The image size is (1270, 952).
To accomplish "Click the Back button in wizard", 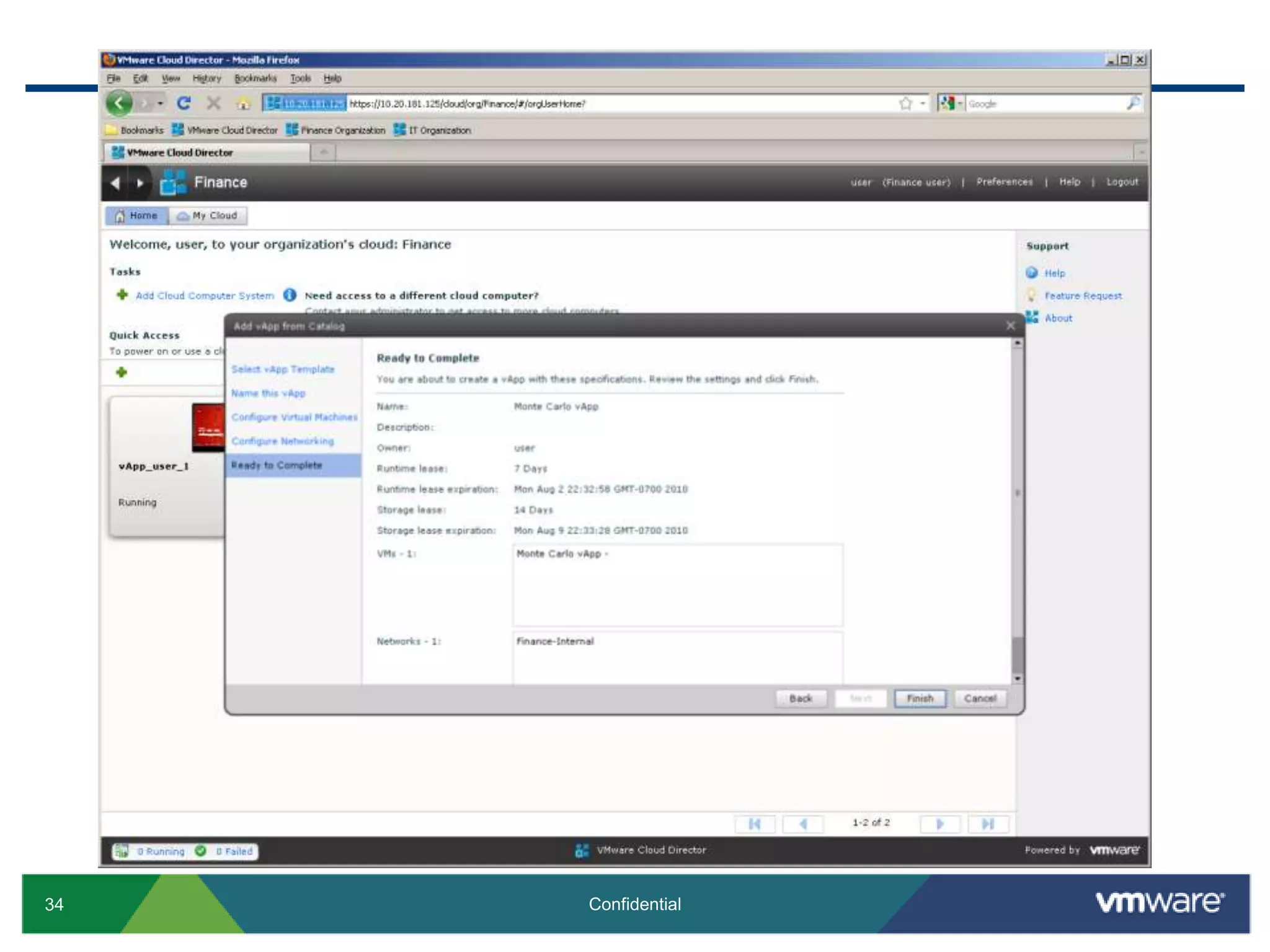I will [x=801, y=699].
